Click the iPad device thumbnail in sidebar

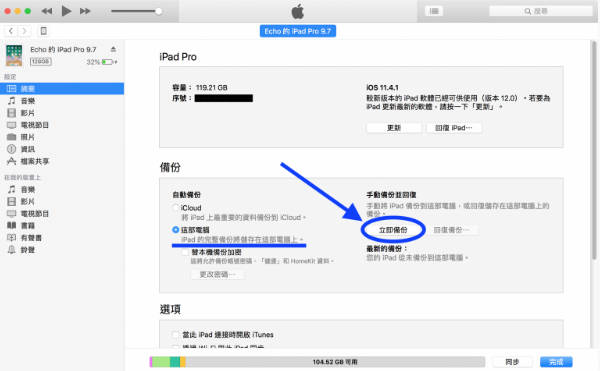(14, 55)
